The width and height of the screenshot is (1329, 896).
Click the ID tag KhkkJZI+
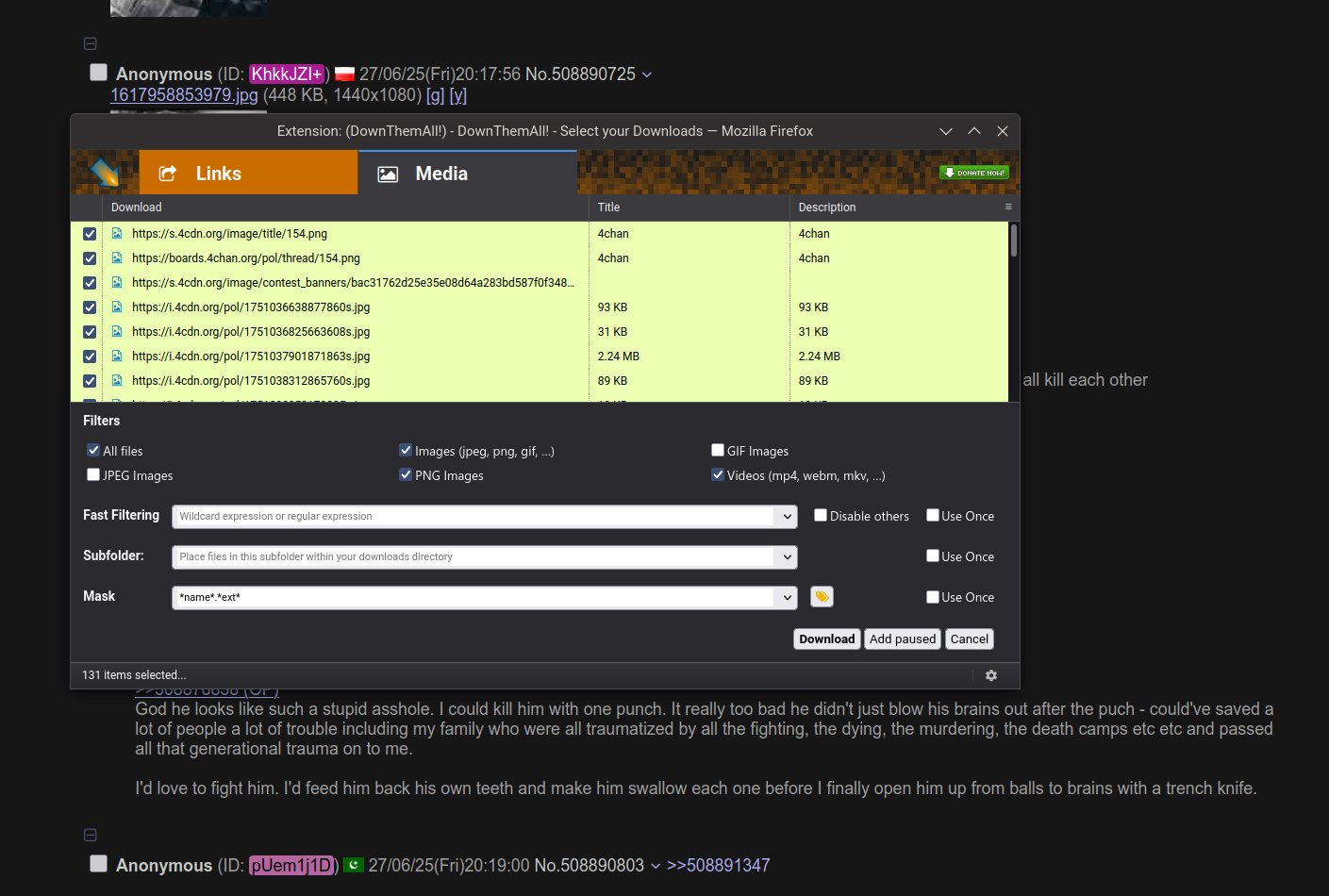(x=288, y=74)
